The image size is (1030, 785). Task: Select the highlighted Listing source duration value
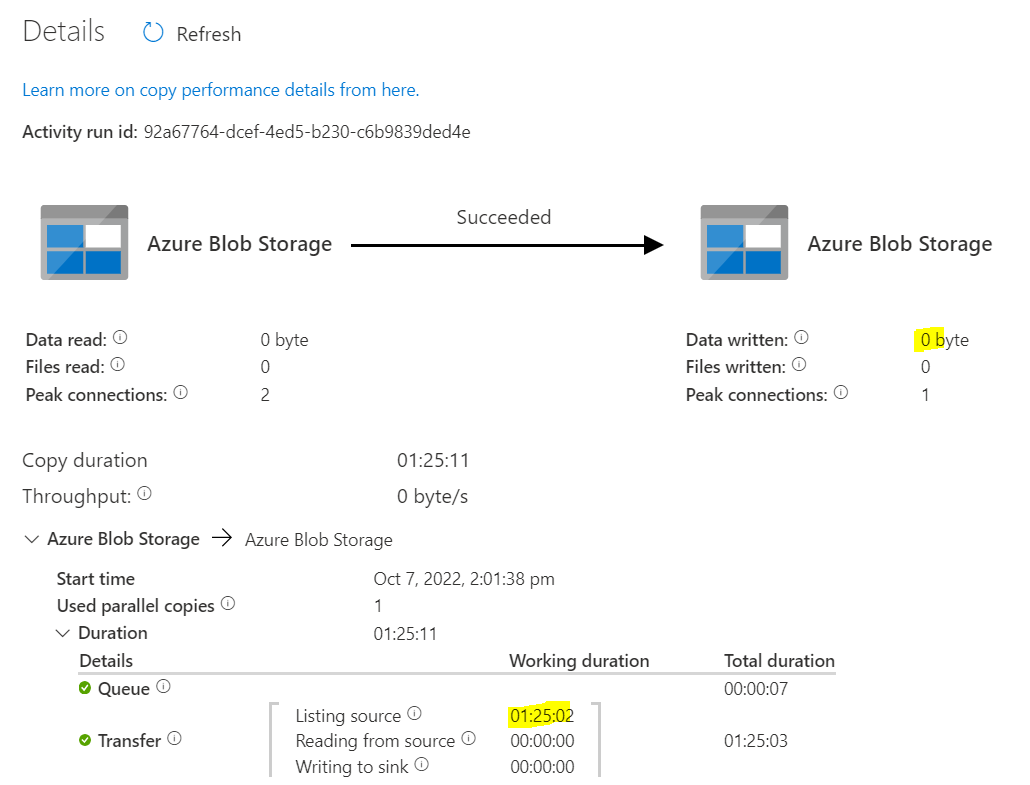pos(541,714)
